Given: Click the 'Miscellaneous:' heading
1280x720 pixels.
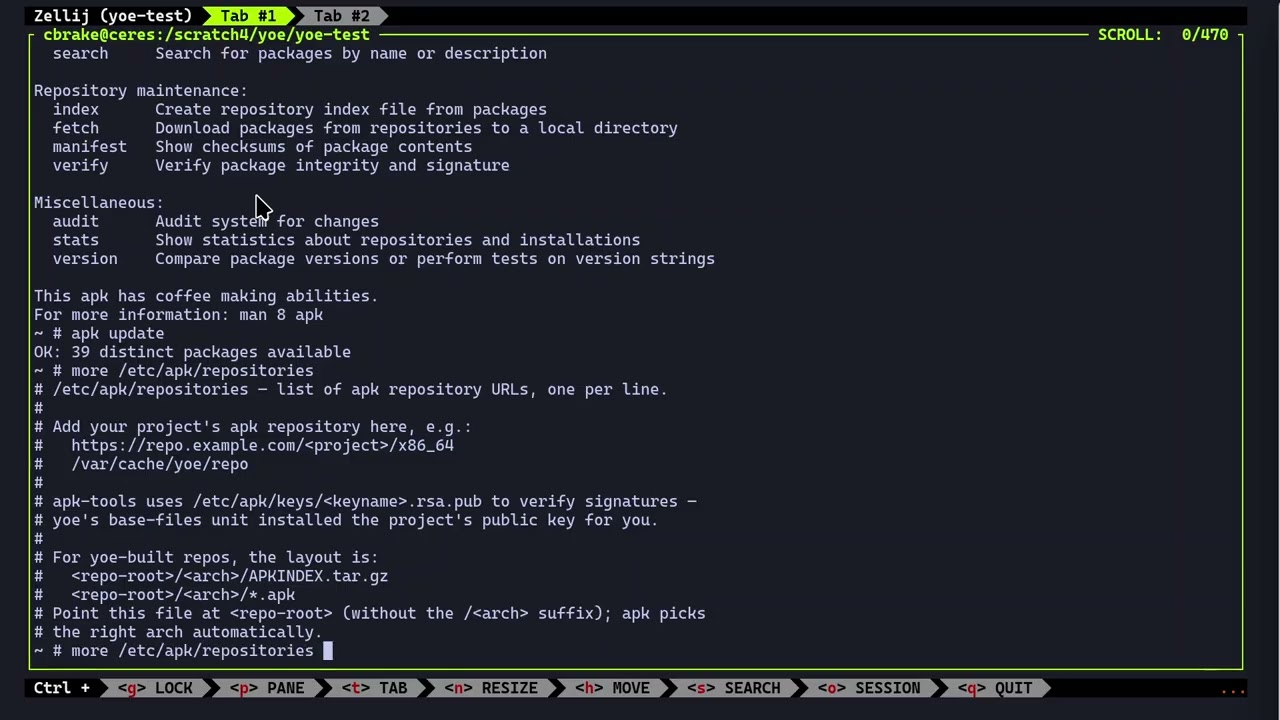Looking at the screenshot, I should pos(98,203).
